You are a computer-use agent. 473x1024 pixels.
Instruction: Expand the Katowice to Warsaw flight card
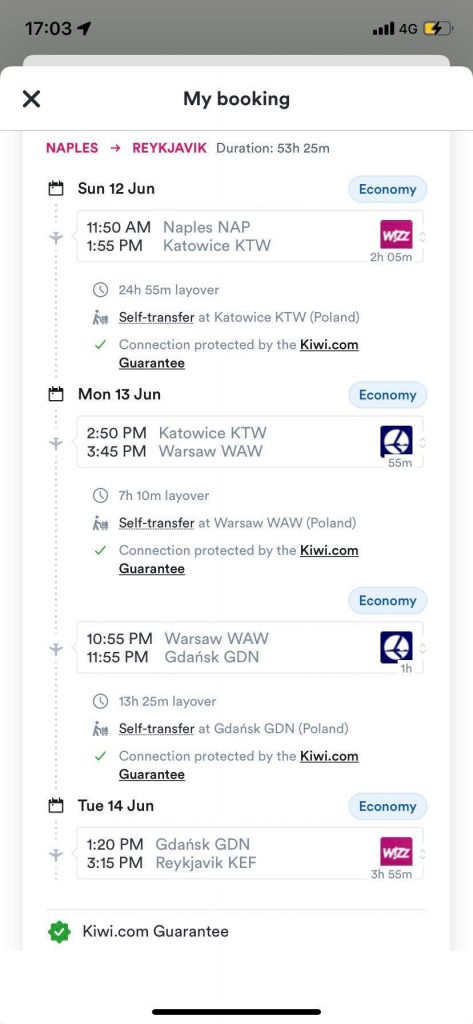[250, 441]
